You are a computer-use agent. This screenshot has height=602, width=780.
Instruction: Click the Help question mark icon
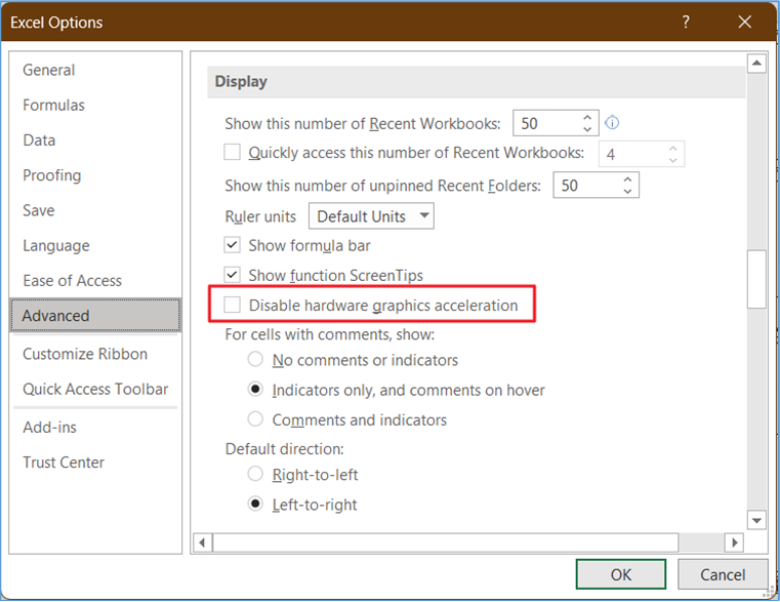(x=686, y=22)
